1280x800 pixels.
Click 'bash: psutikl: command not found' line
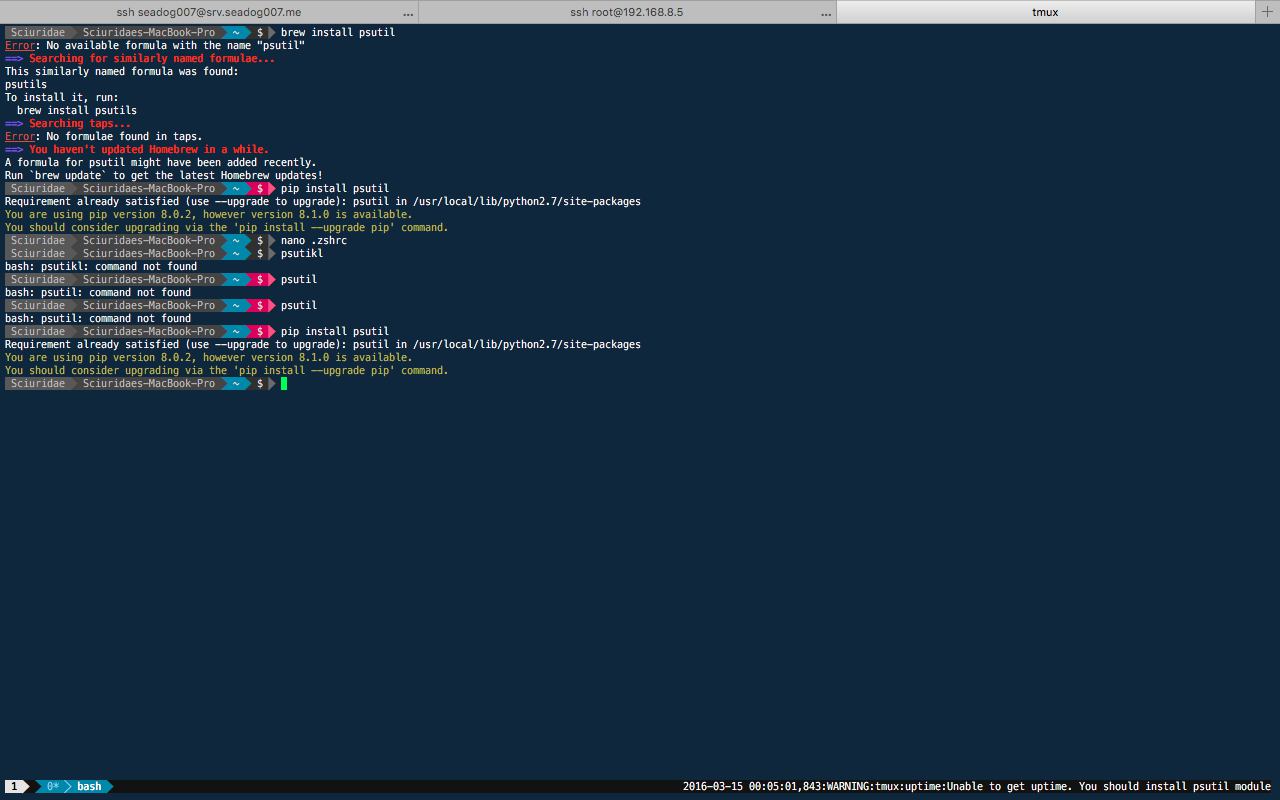101,266
